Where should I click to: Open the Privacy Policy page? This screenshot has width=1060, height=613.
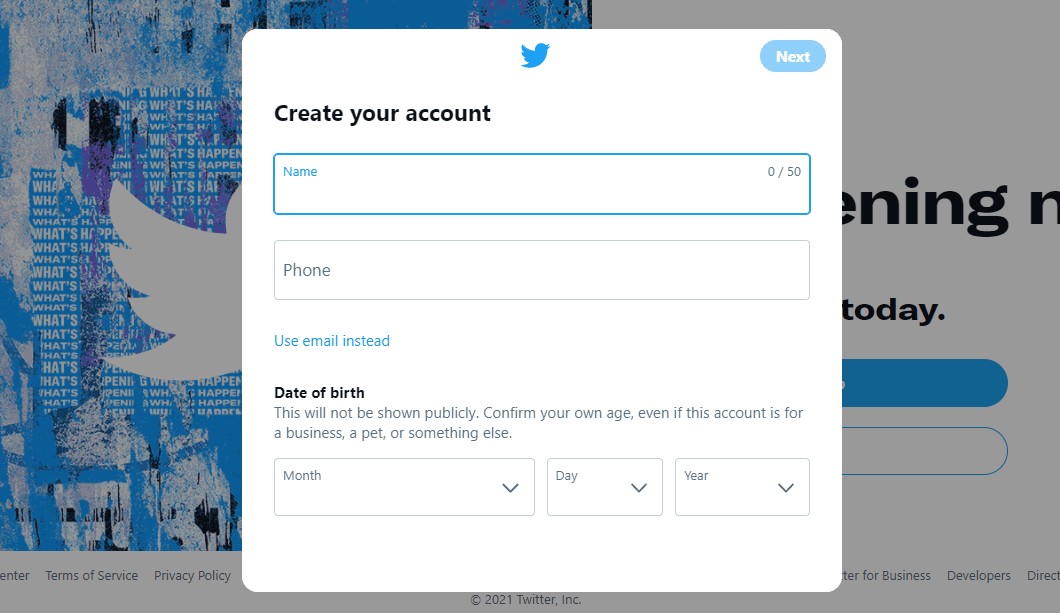tap(192, 575)
